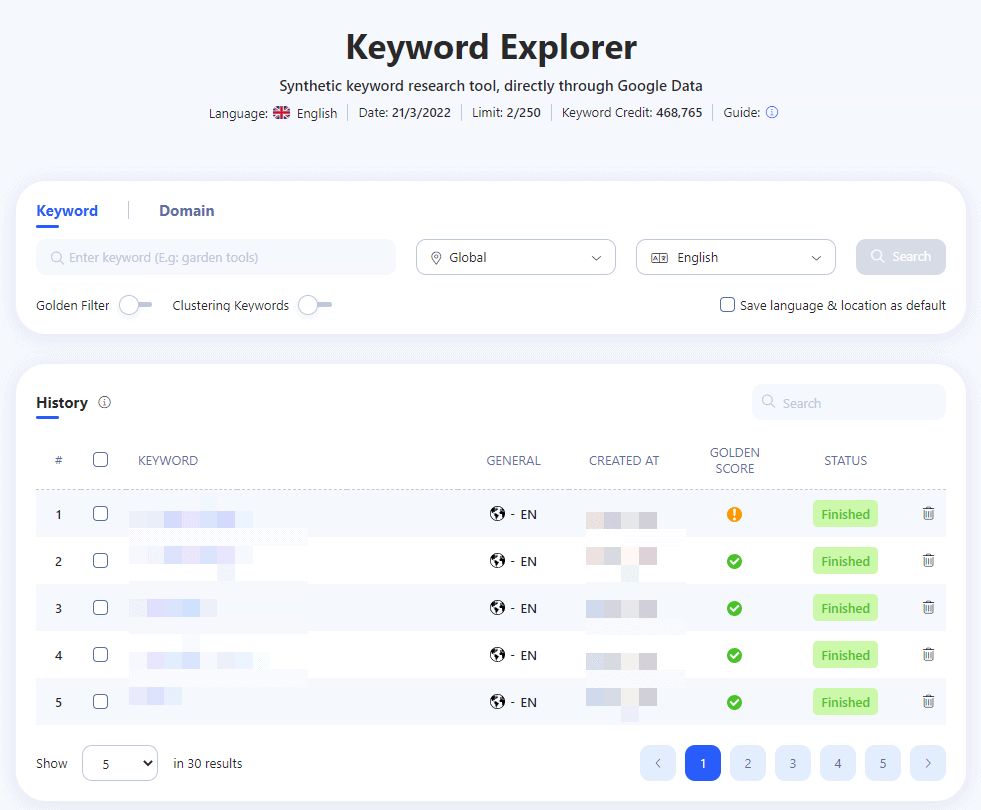The width and height of the screenshot is (981, 810).
Task: Select the checkbox for history row 2
Action: click(x=100, y=560)
